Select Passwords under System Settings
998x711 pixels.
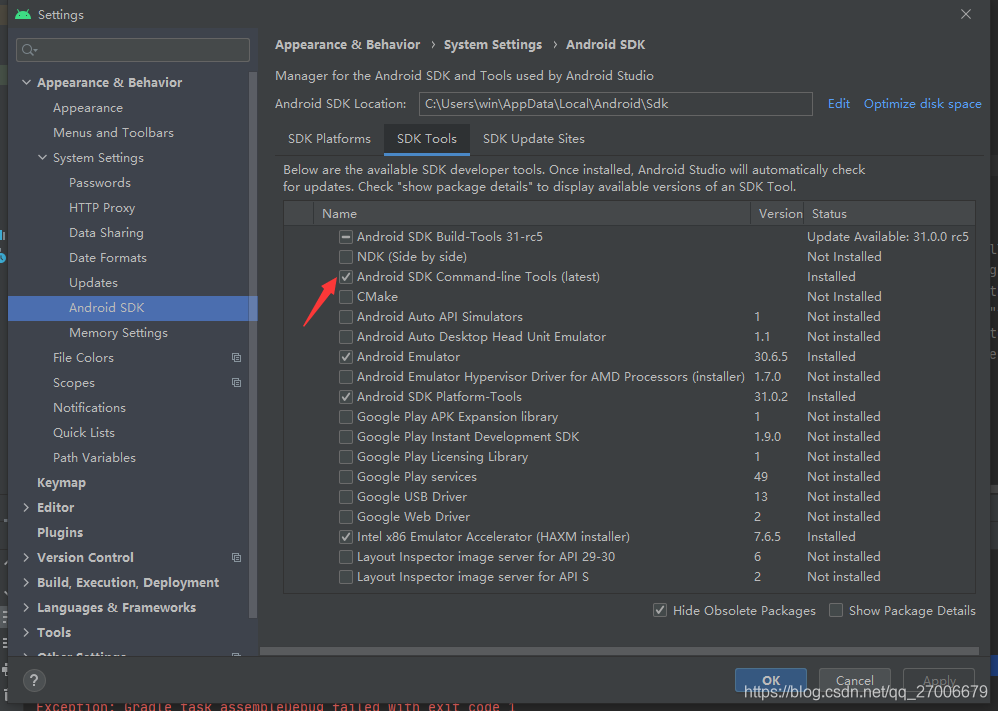pyautogui.click(x=100, y=183)
